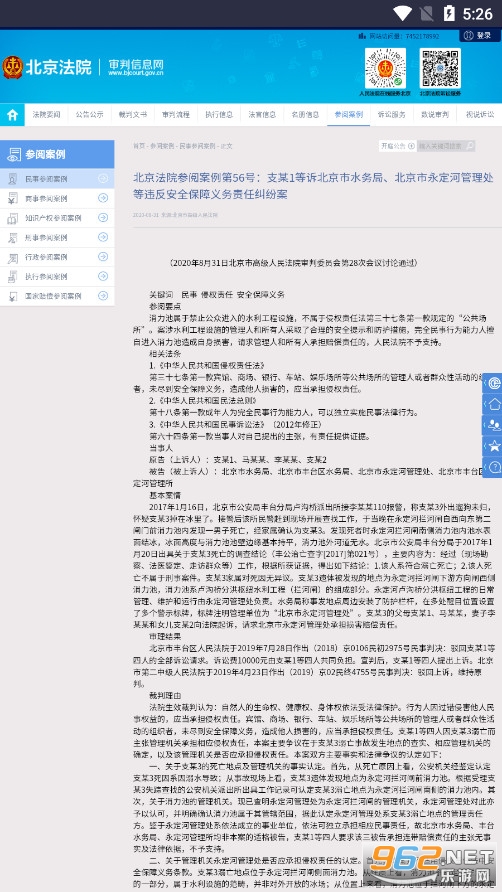The height and width of the screenshot is (892, 502).
Task: Click the website visits counter icon
Action: click(x=362, y=35)
